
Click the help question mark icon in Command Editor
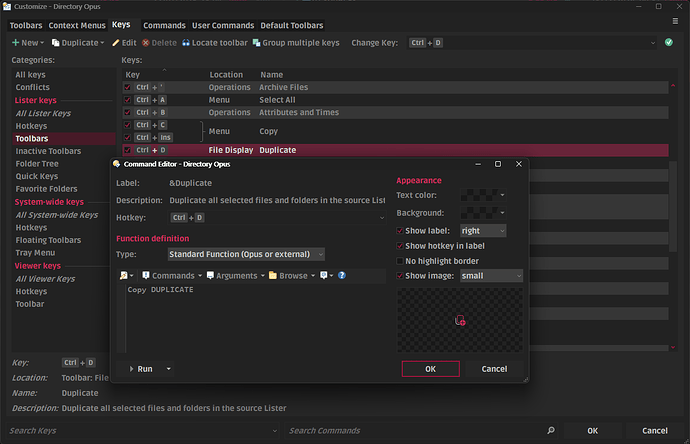(x=342, y=275)
